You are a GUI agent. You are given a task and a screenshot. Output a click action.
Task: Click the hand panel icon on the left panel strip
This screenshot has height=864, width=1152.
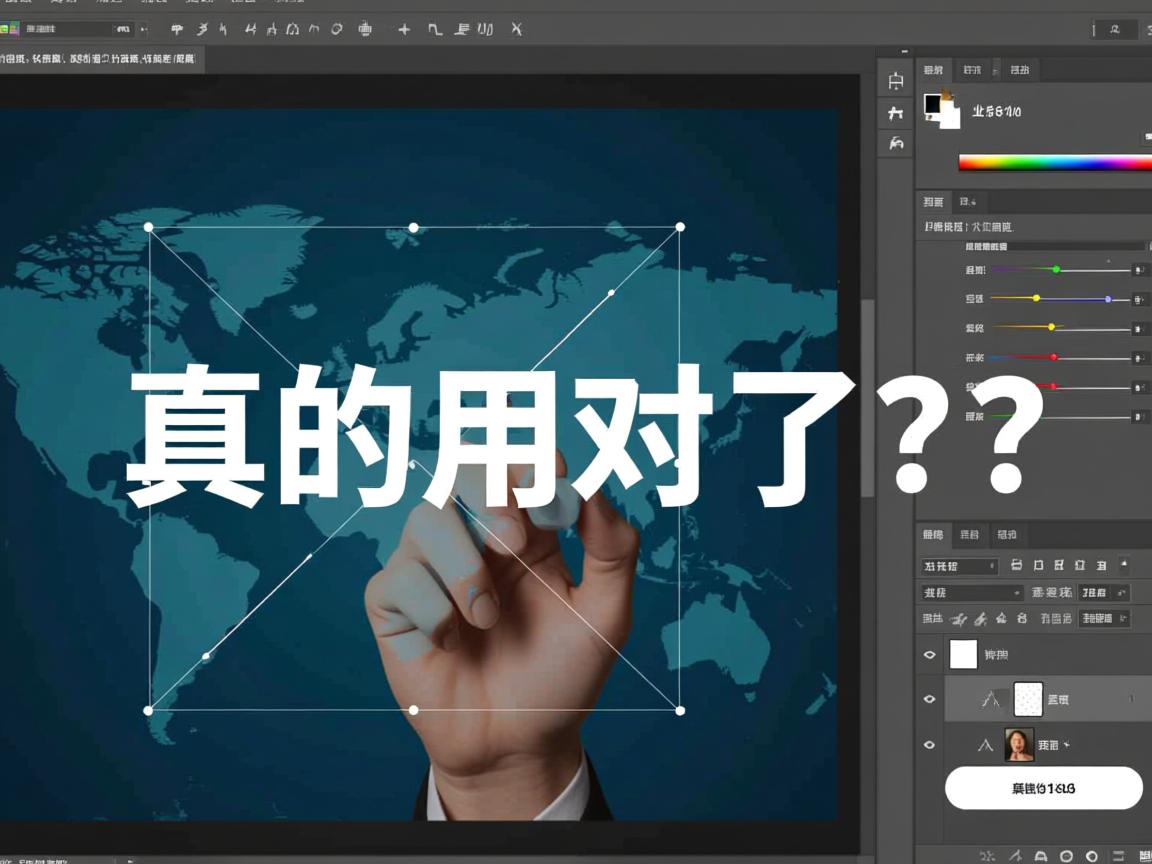click(896, 143)
